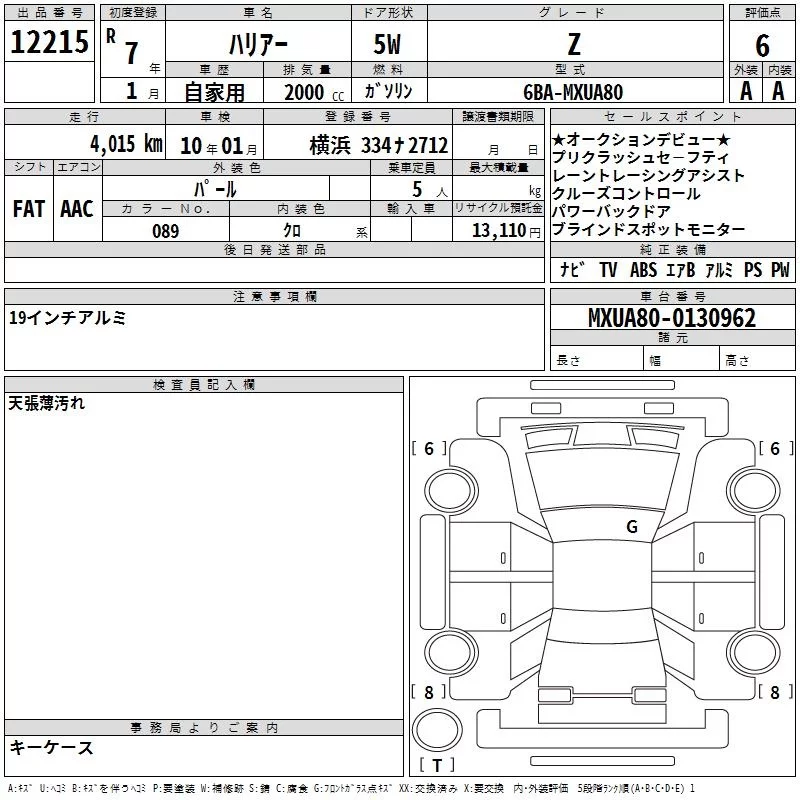Screen dimensions: 800x800
Task: Click seating capacity "5" 人
Action: [x=417, y=189]
